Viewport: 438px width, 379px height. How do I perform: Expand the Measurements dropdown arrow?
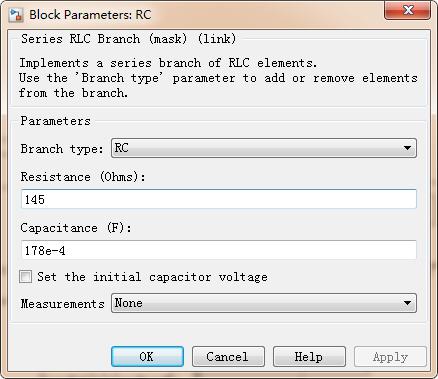click(x=407, y=303)
